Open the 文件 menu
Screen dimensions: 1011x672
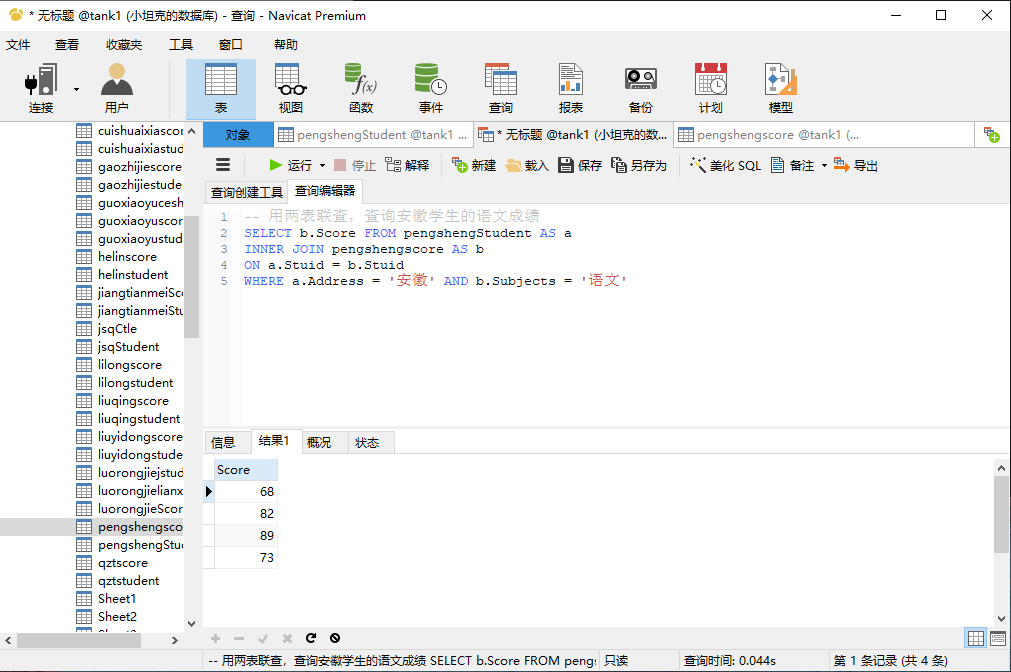pos(18,44)
